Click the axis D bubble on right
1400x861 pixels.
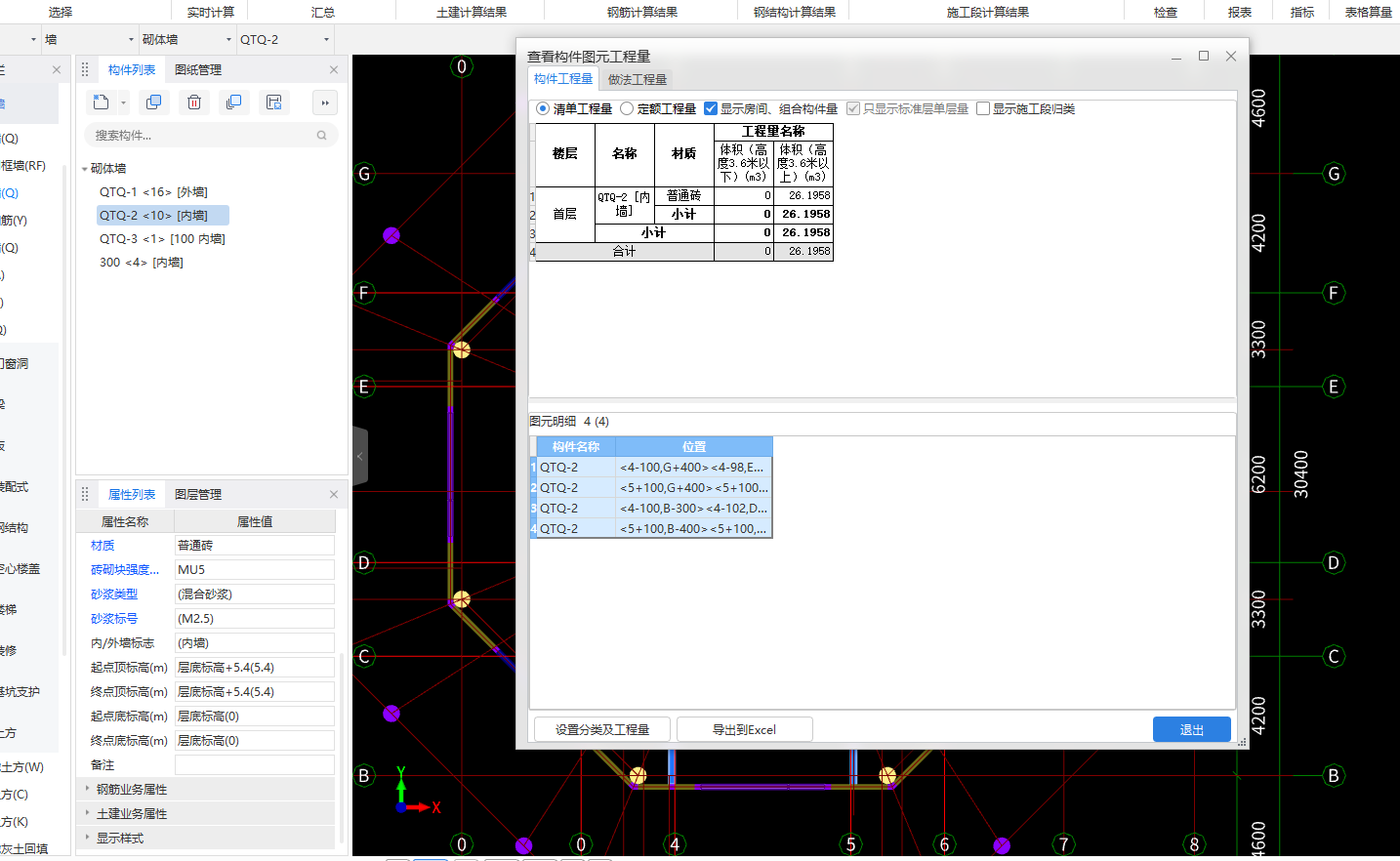coord(1334,562)
